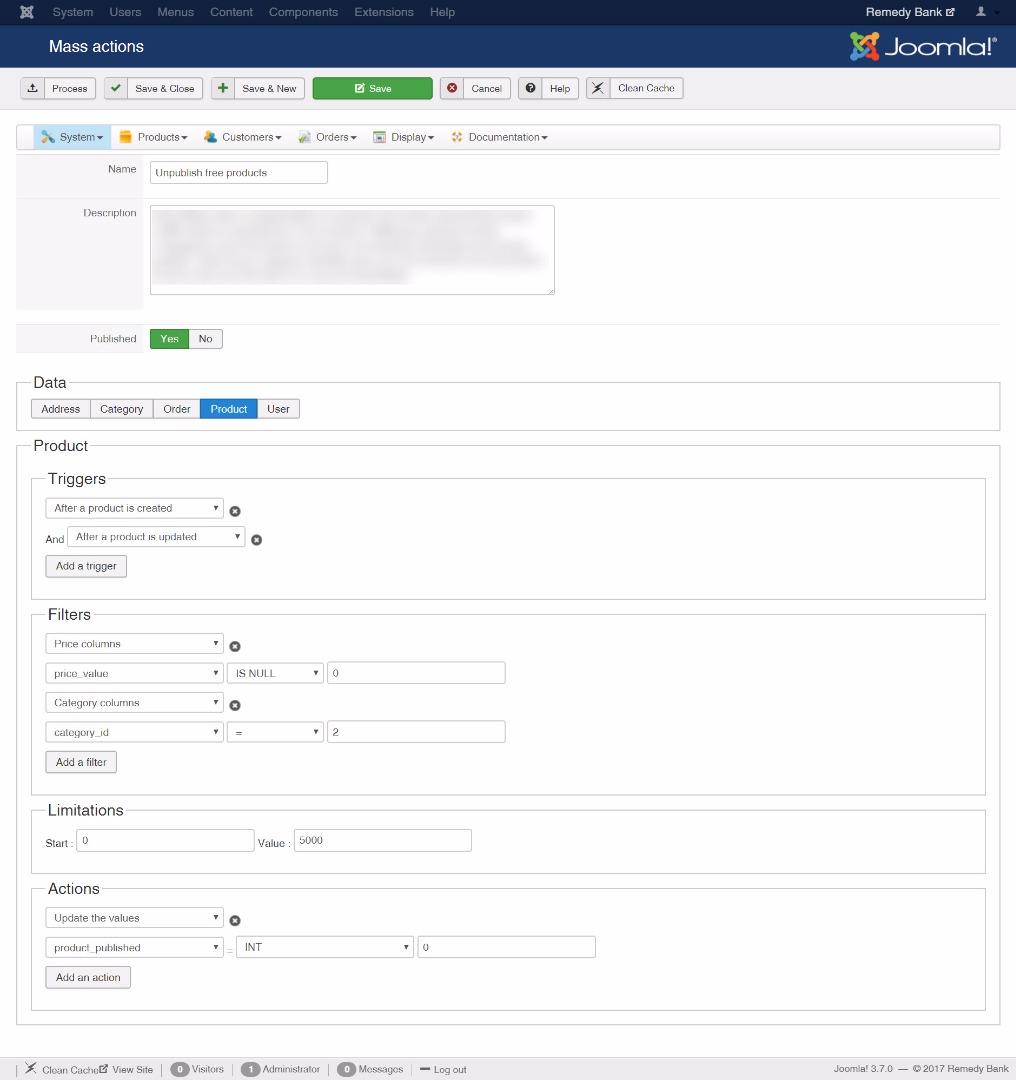Set Published to No
Screen dimensions: 1016x1080
(x=205, y=339)
